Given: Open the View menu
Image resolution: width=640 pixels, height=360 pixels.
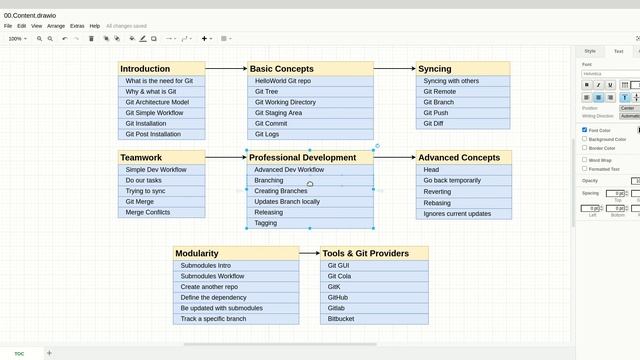Looking at the screenshot, I should pos(37,26).
